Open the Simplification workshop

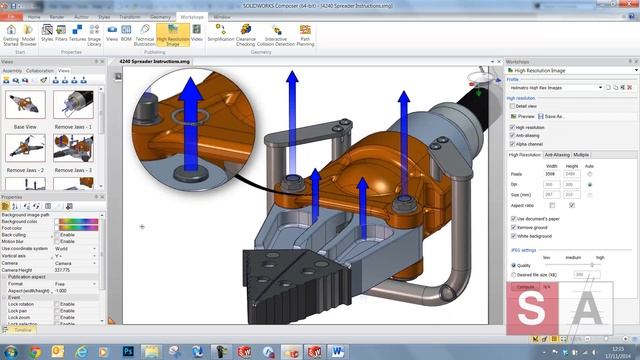[221, 33]
